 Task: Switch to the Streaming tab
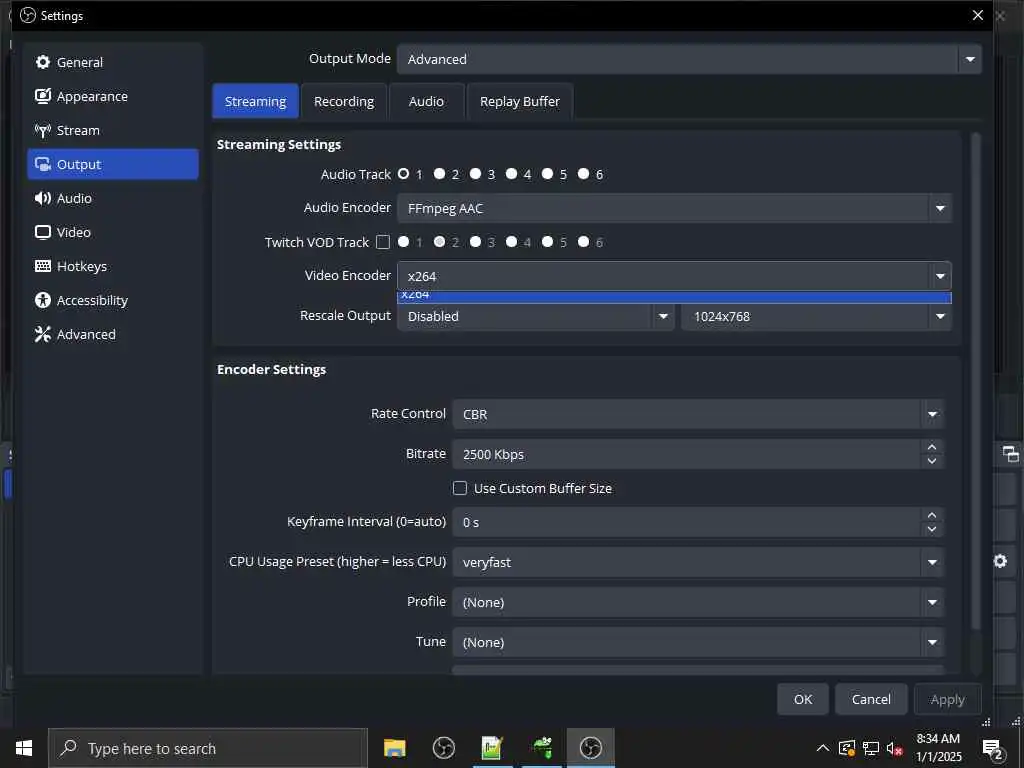click(255, 101)
